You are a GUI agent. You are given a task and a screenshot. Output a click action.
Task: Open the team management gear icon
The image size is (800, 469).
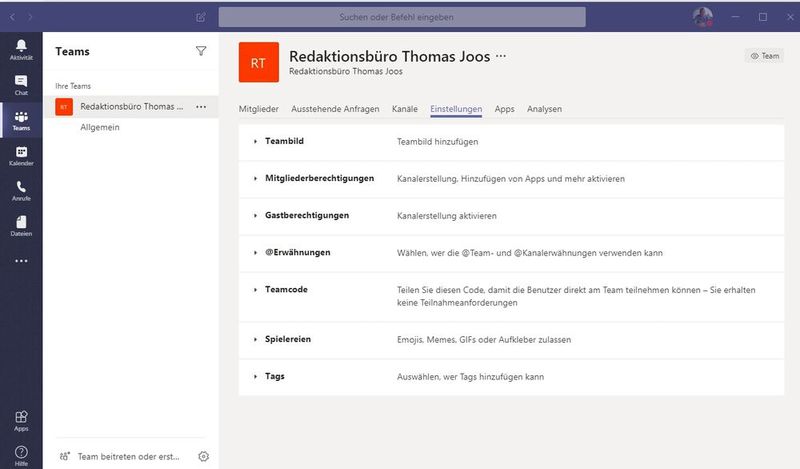(204, 456)
